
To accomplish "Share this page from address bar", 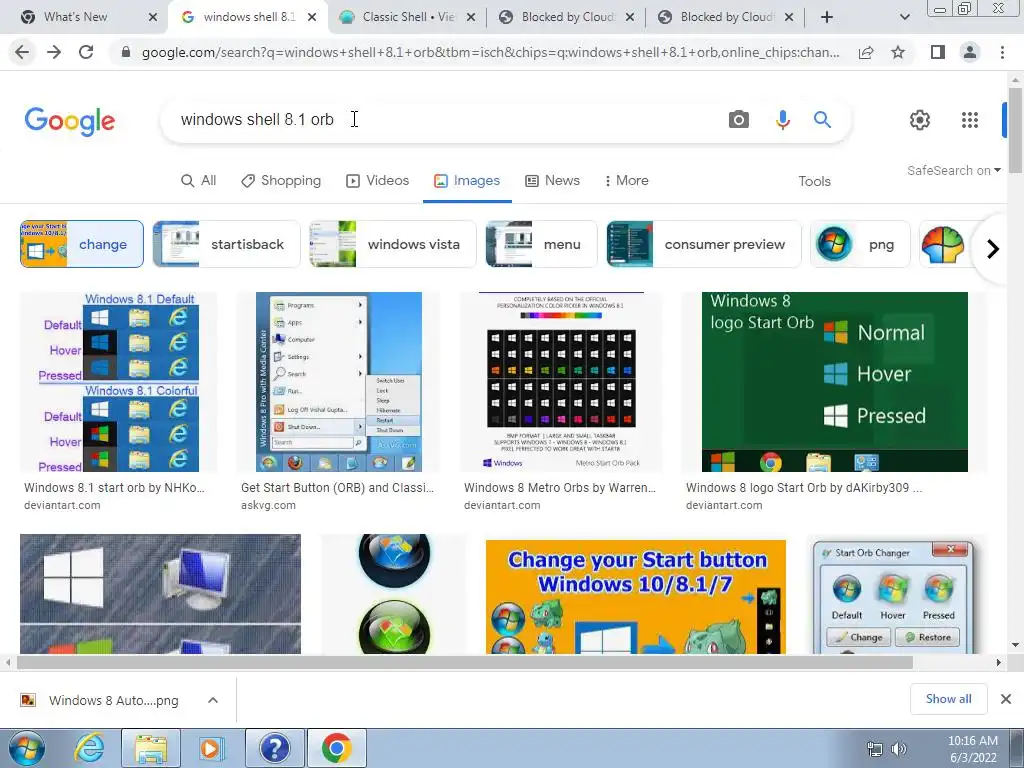I will point(866,52).
